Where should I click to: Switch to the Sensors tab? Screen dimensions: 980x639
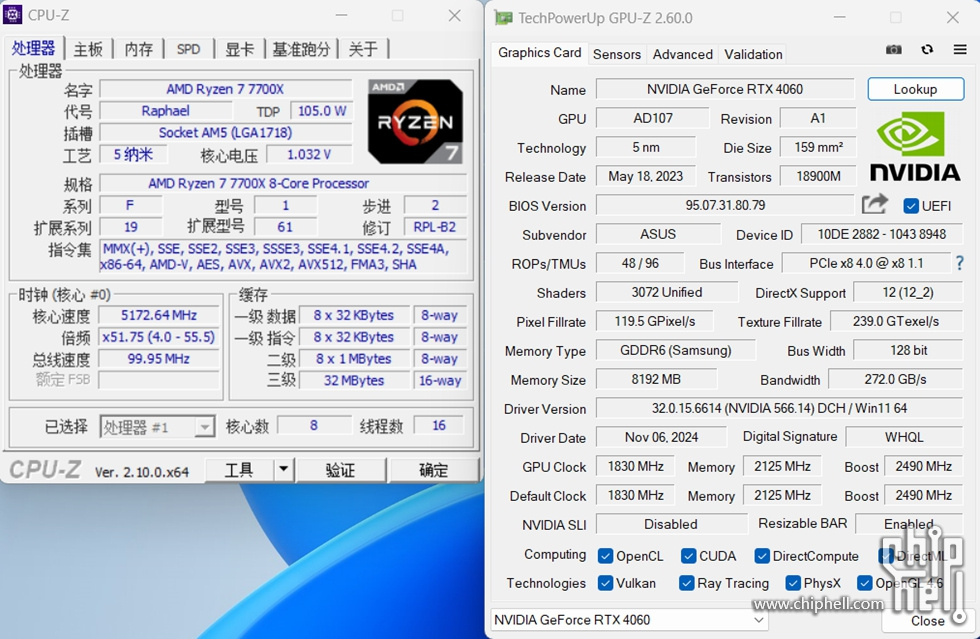(x=617, y=54)
